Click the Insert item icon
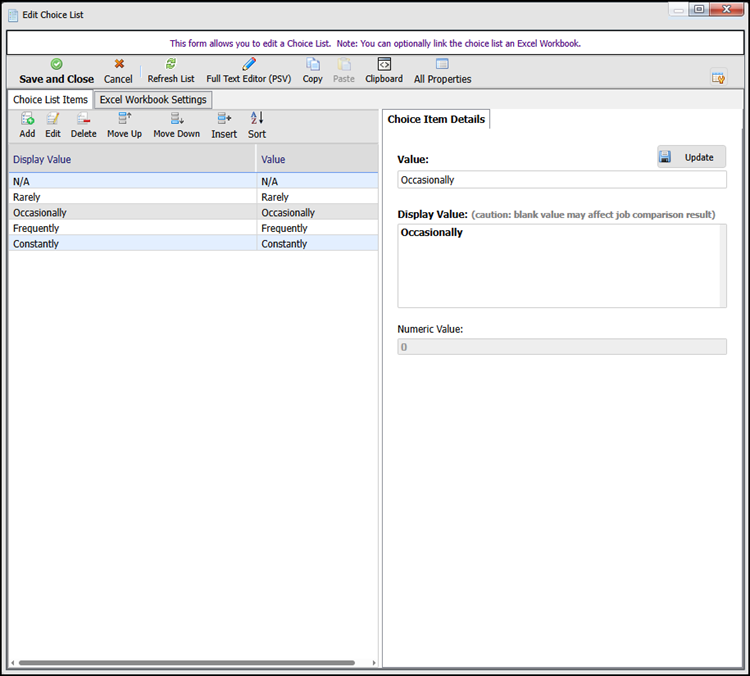Image resolution: width=750 pixels, height=676 pixels. 224,118
